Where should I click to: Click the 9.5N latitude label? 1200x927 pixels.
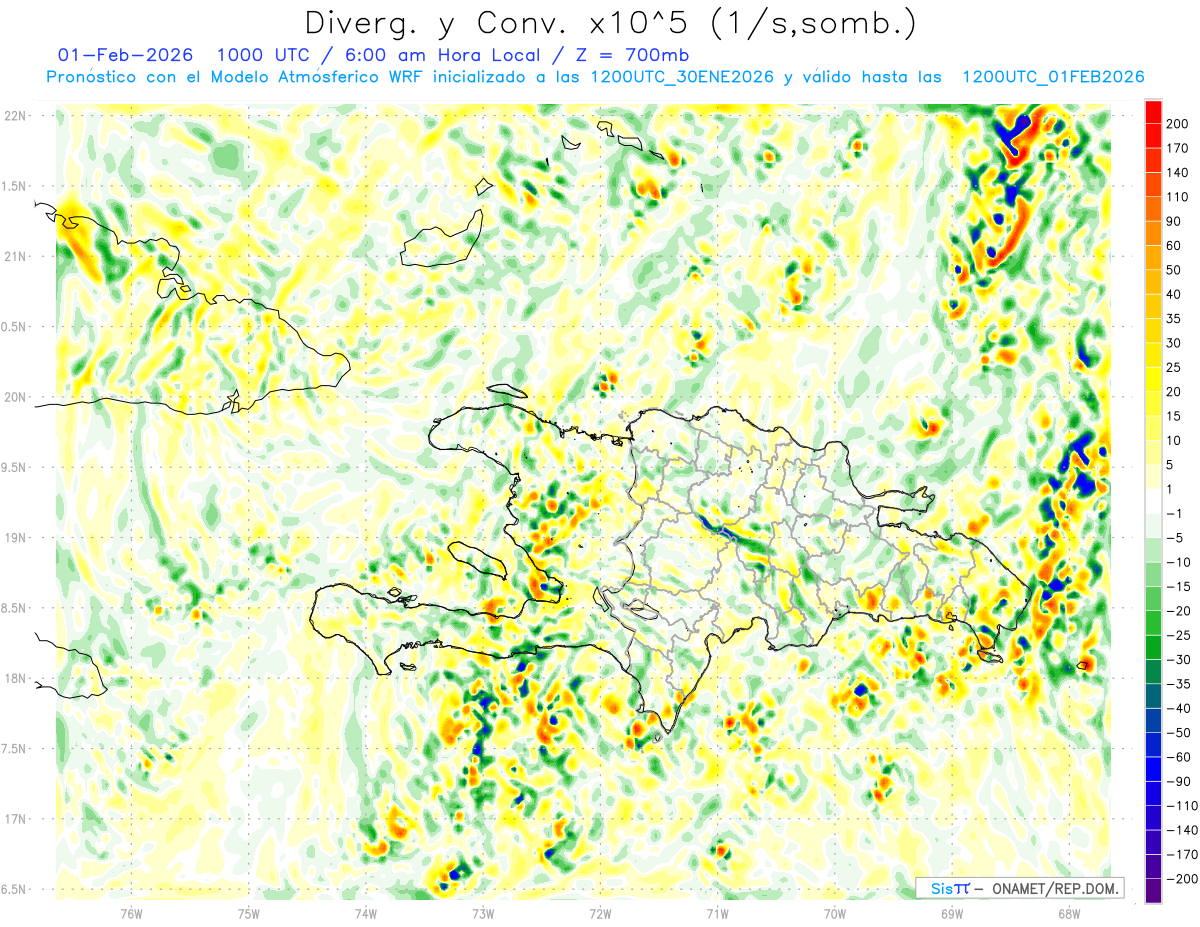[15, 467]
